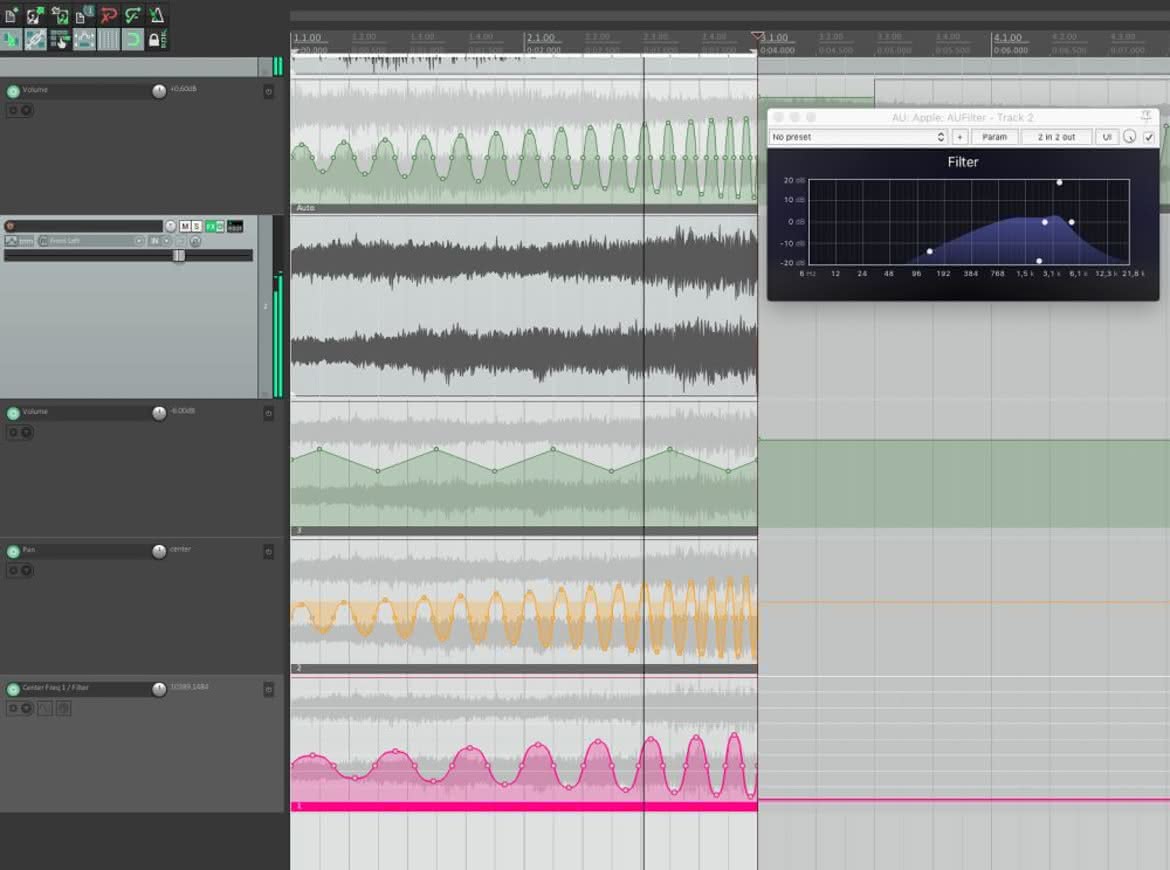Open the track FX chain button

pyautogui.click(x=211, y=226)
